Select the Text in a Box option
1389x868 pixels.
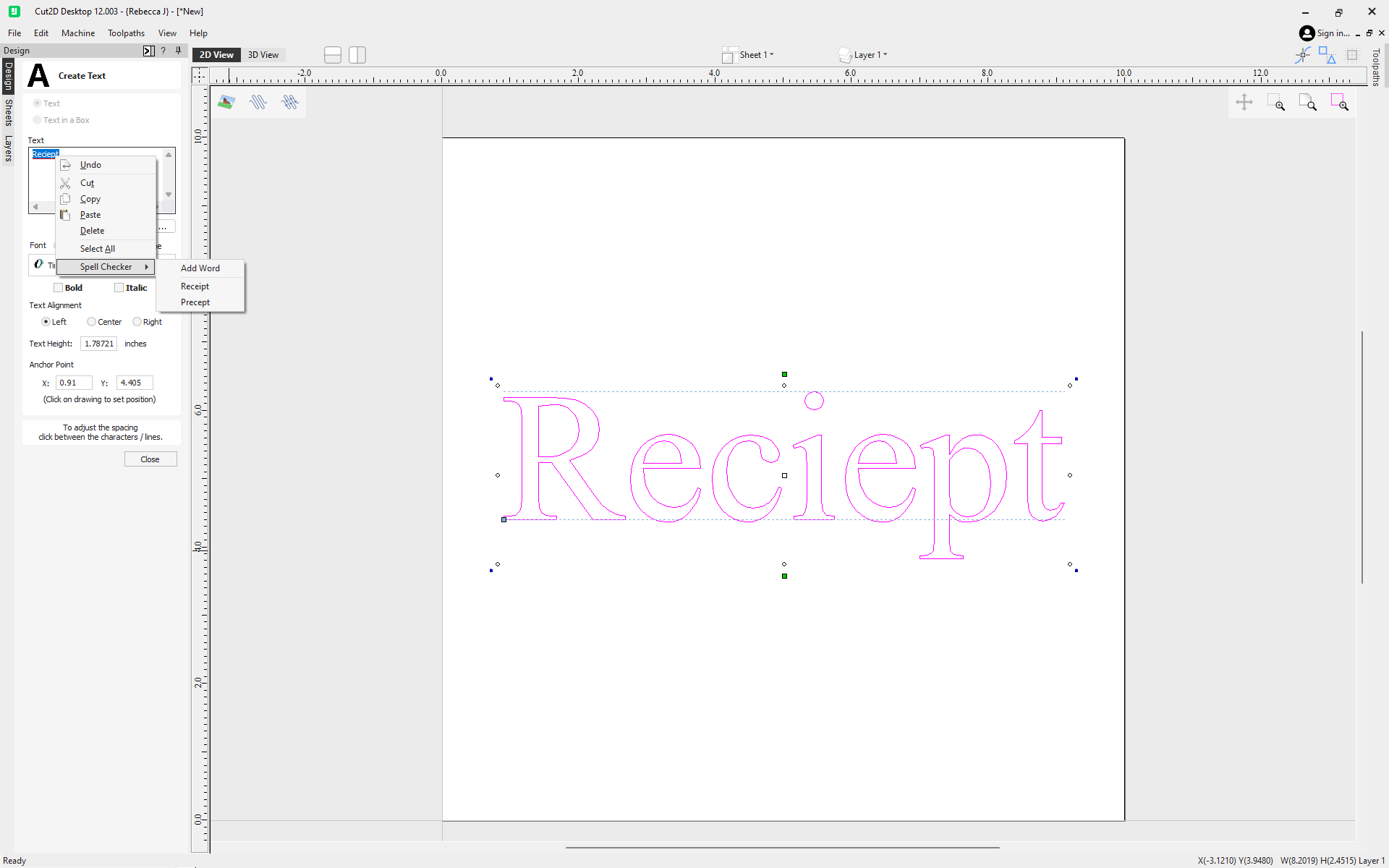tap(37, 120)
